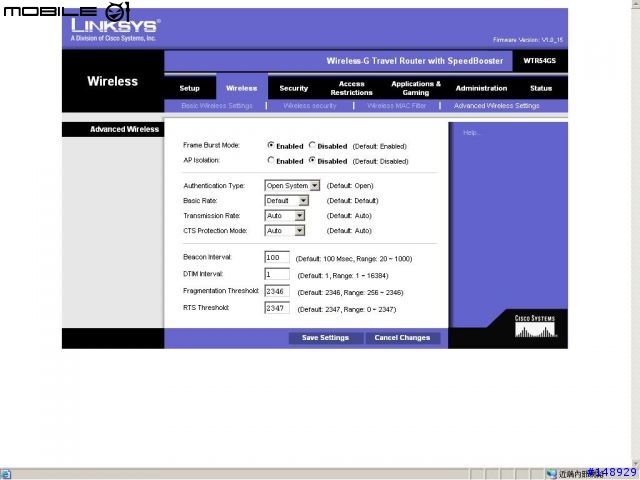
Task: Open Advanced Wireless Settings sub-tab
Action: click(x=496, y=106)
